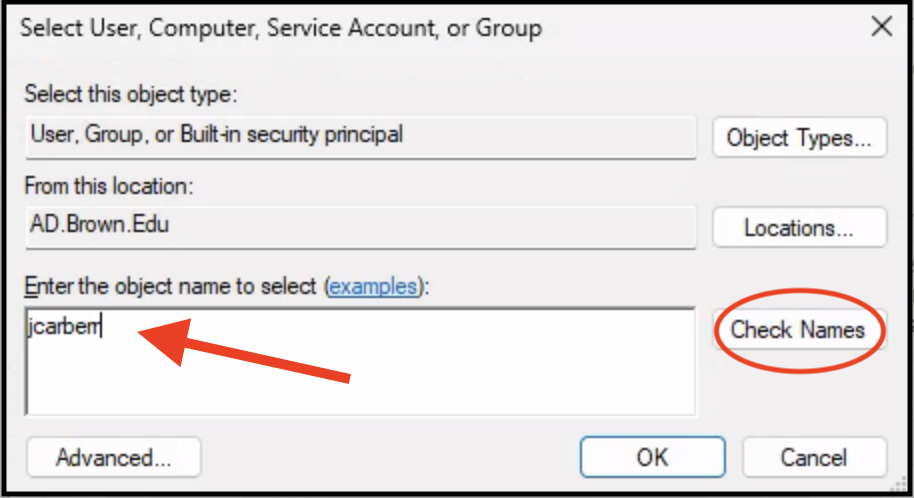Click the 'Enter the object name to select' label
Image resolution: width=914 pixels, height=498 pixels.
click(172, 287)
